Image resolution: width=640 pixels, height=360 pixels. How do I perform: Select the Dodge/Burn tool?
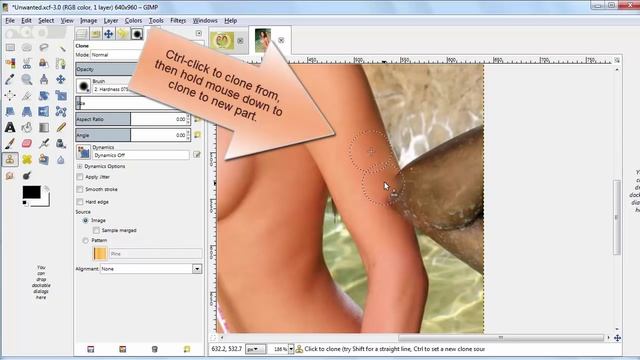pyautogui.click(x=27, y=176)
